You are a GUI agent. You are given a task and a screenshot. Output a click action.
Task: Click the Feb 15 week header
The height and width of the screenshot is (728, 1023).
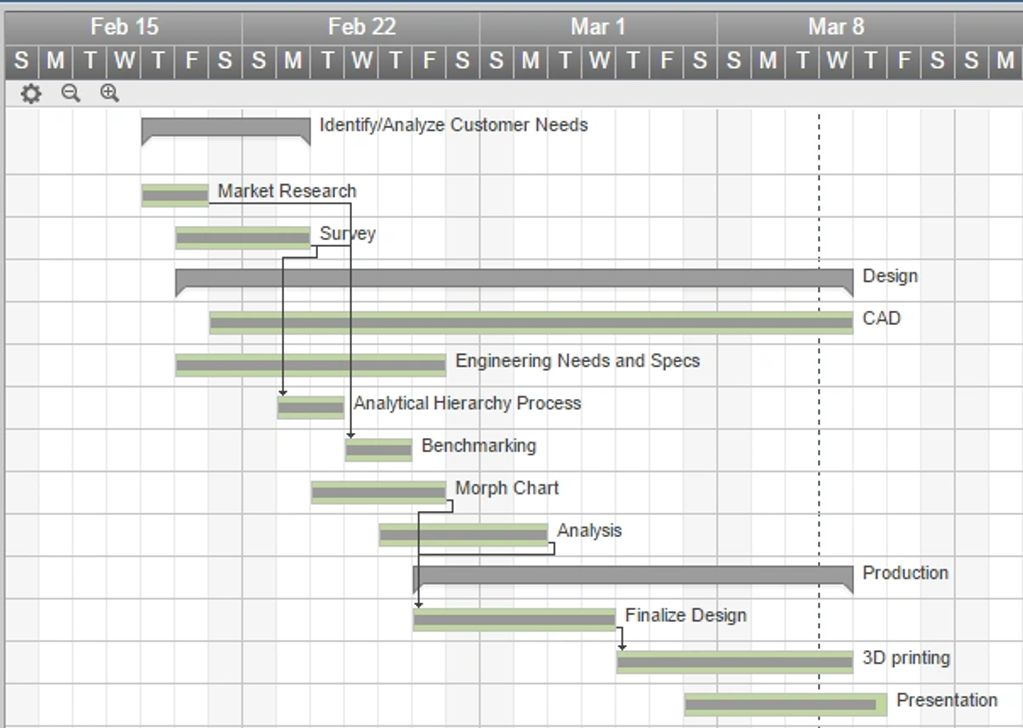tap(124, 27)
